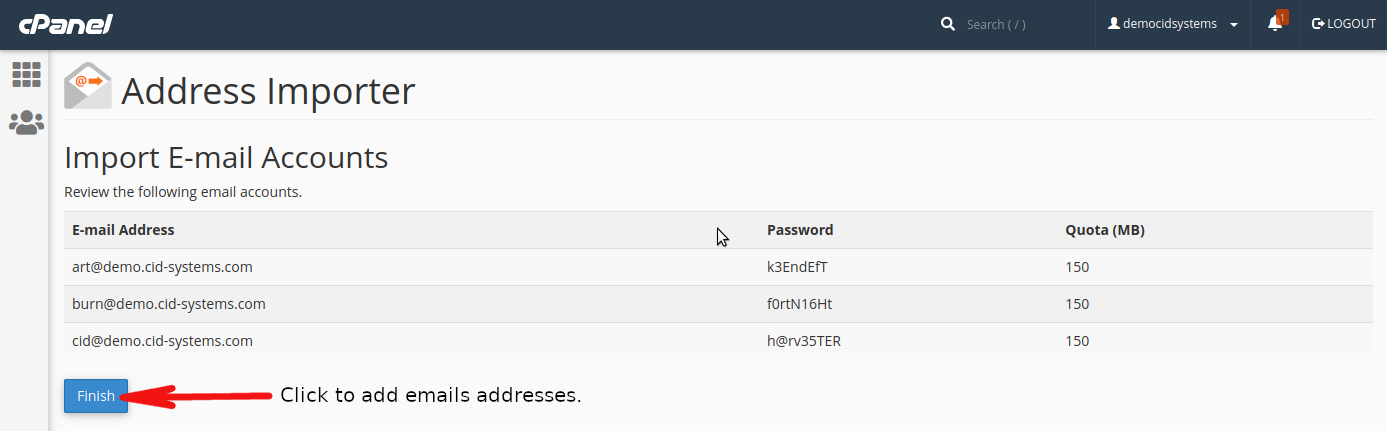Viewport: 1387px width, 431px height.
Task: Open the notifications bell
Action: (1275, 23)
